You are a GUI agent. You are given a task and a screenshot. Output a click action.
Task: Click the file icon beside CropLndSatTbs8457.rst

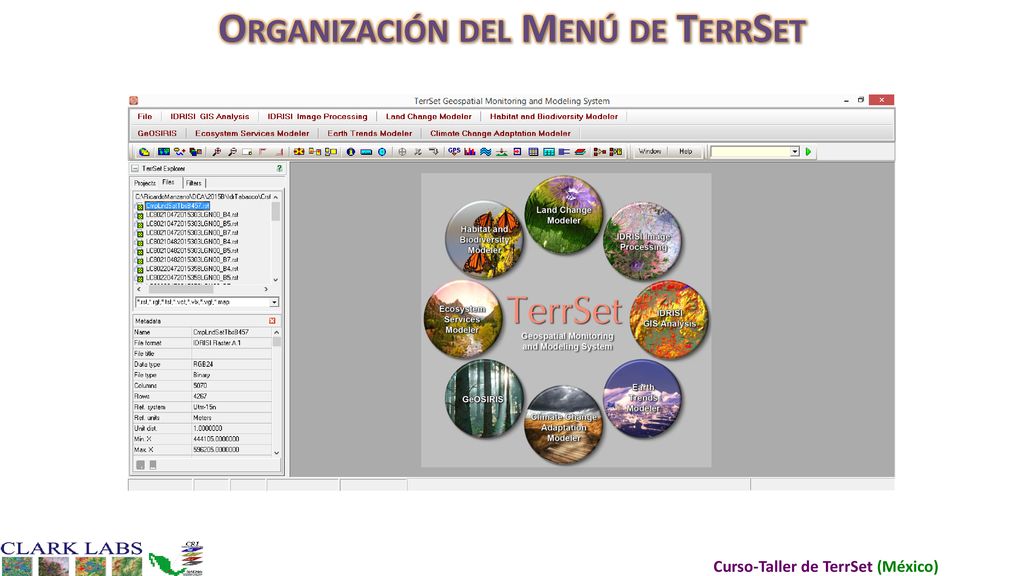140,206
